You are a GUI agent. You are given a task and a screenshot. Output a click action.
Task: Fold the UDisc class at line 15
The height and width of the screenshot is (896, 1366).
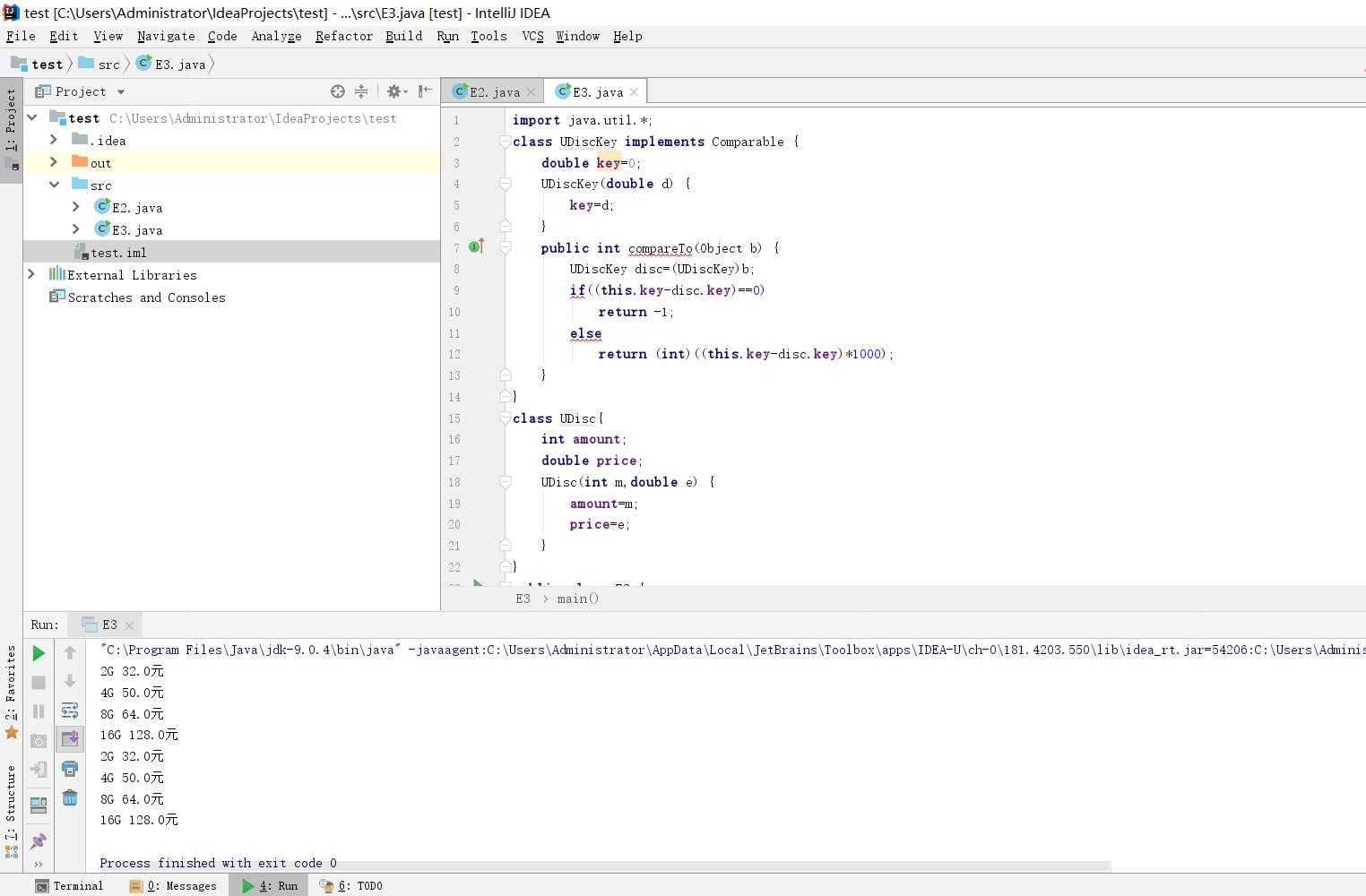pyautogui.click(x=505, y=418)
